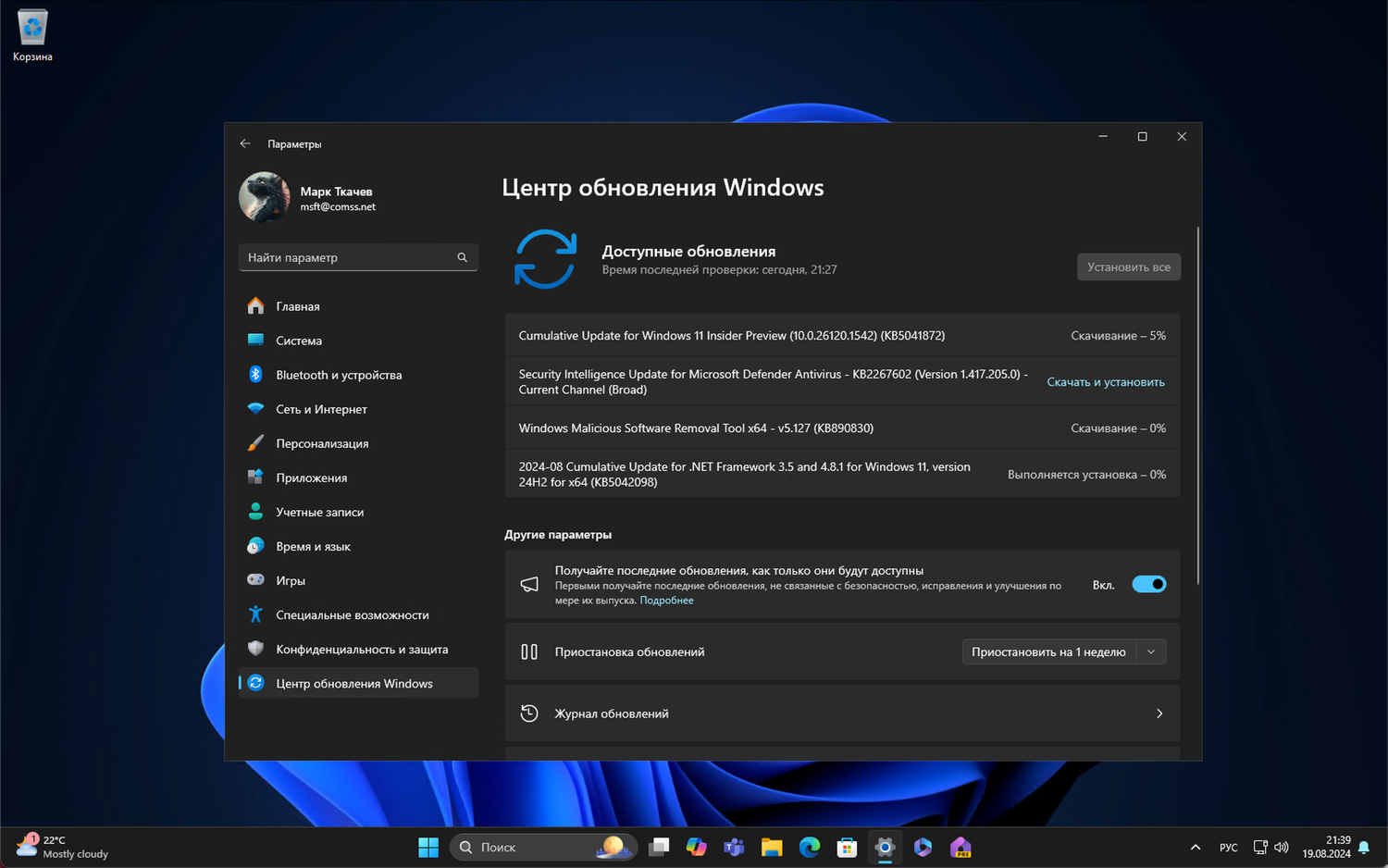Viewport: 1388px width, 868px height.
Task: Click the Доступные обновления heading
Action: coord(688,251)
